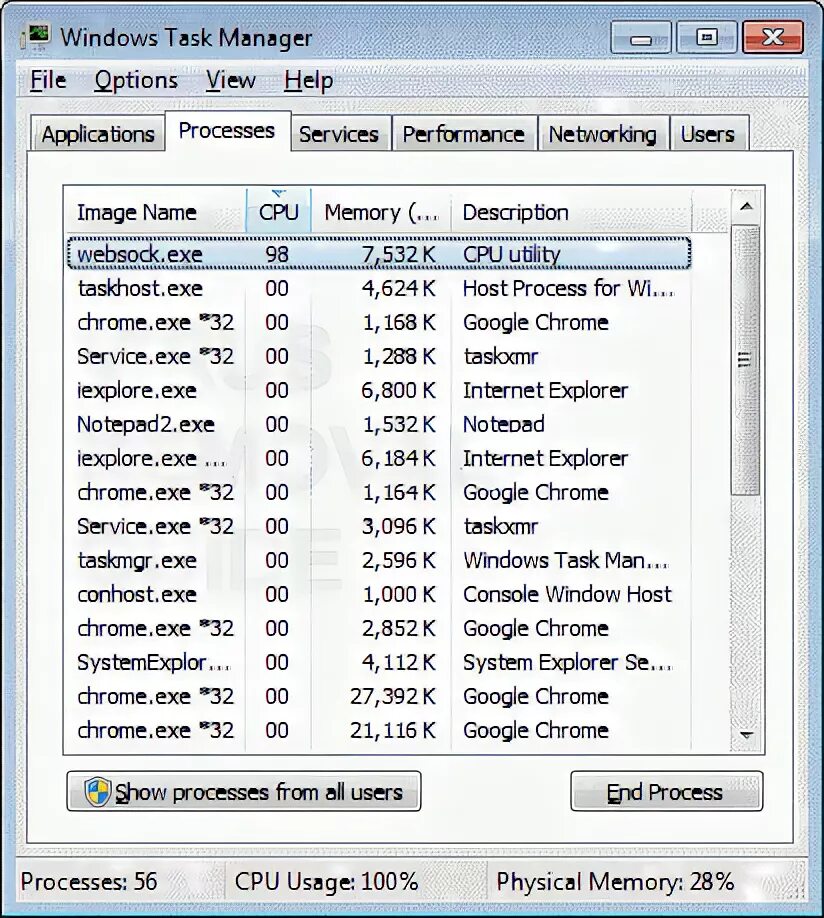Select chrome.exe using 2,852 K memory
Screen dimensions: 824x918
379,628
